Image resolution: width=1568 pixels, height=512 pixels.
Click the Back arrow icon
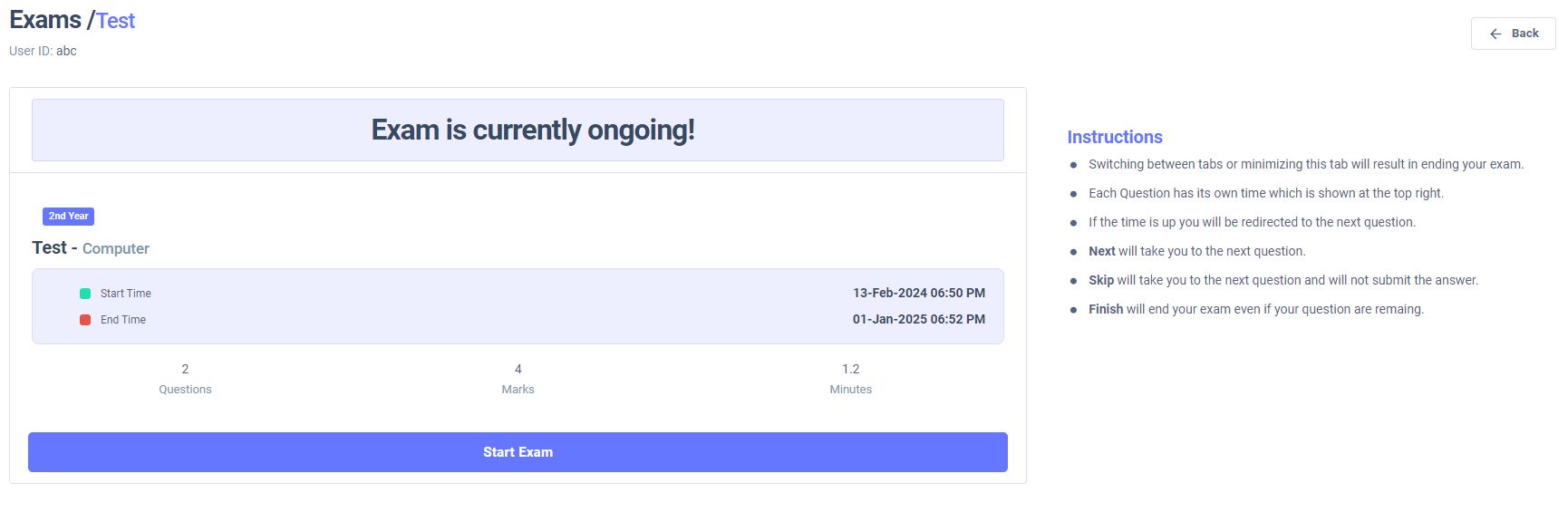(1495, 34)
